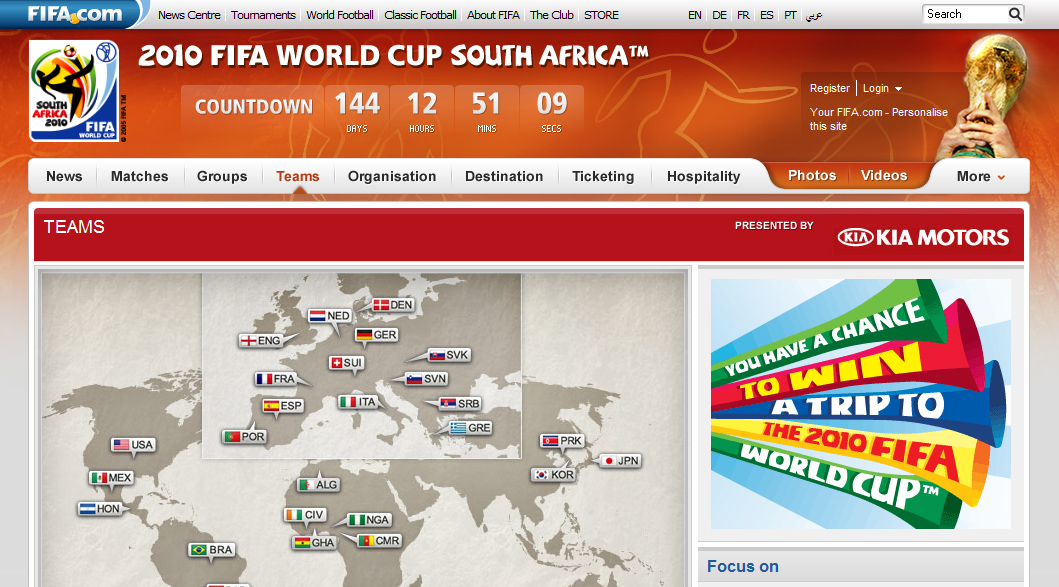The image size is (1059, 587).
Task: Open World Football in top menu
Action: pyautogui.click(x=340, y=15)
